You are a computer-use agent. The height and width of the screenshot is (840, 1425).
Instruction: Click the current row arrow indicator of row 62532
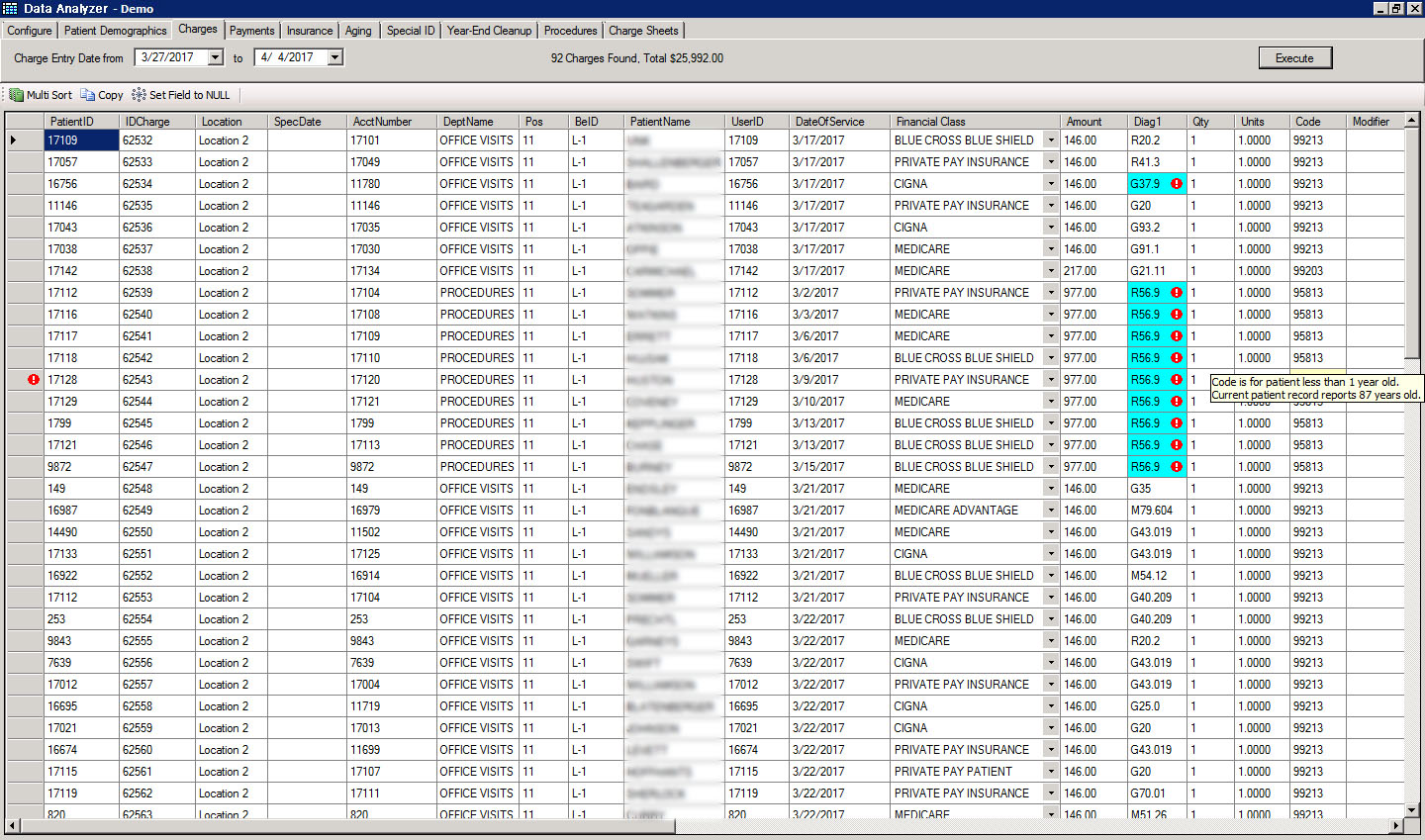pos(14,140)
